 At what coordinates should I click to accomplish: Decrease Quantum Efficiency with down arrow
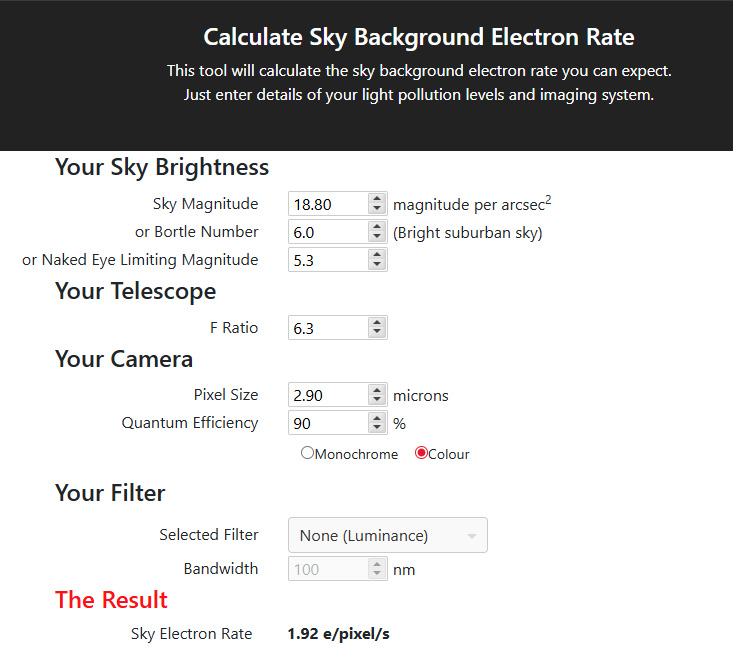376,428
